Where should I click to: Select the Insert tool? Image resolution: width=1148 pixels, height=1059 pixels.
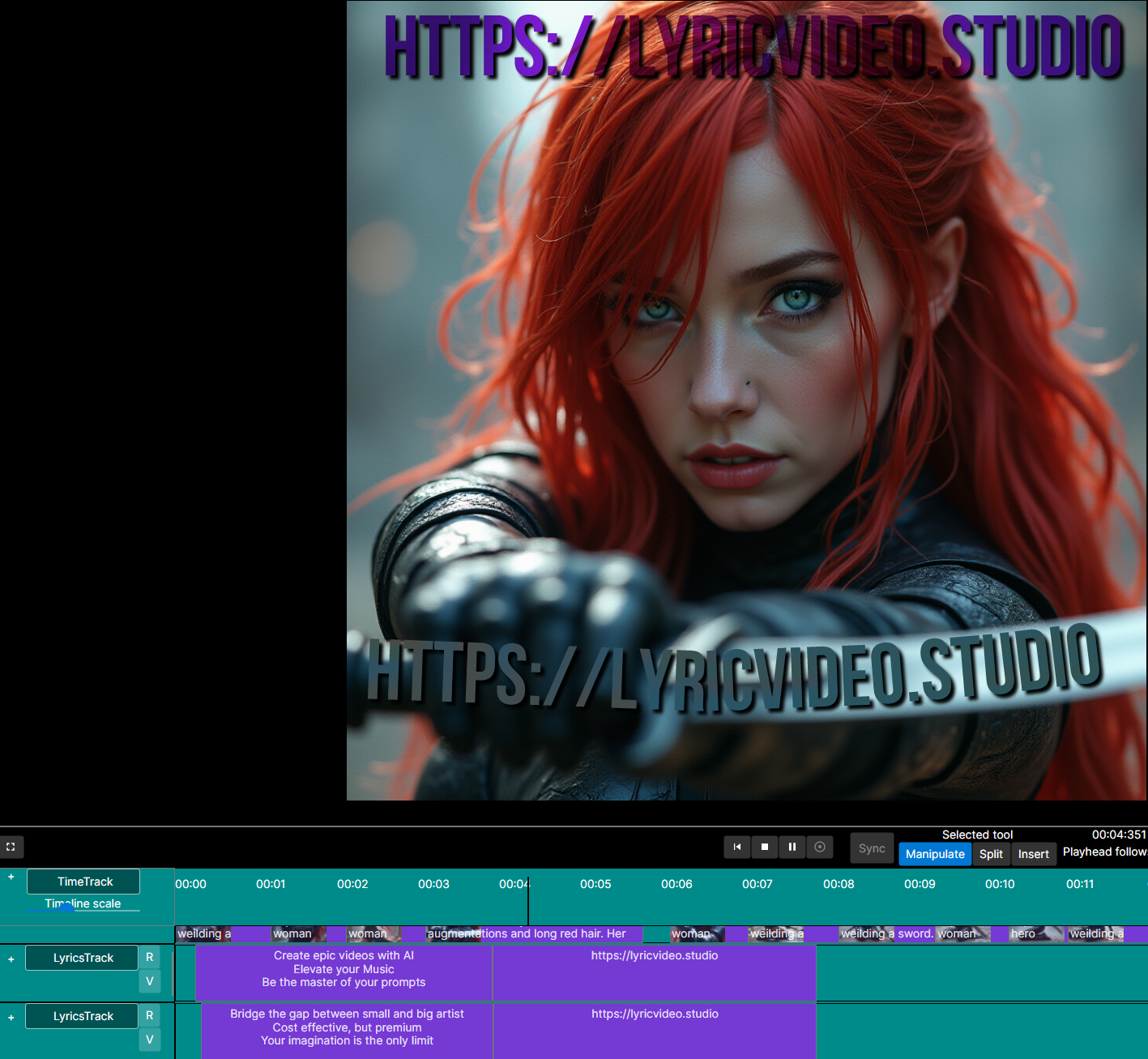(1034, 854)
